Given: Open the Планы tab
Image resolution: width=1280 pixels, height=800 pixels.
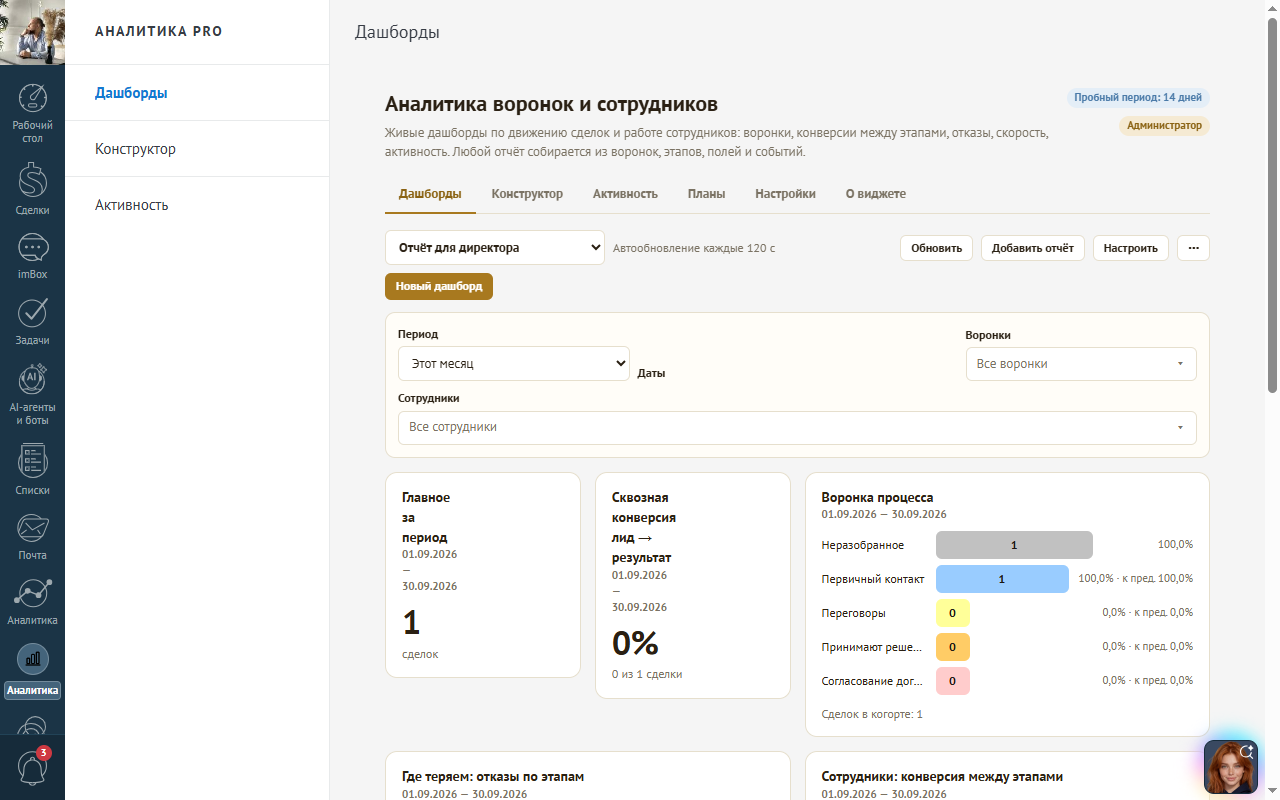Looking at the screenshot, I should [x=706, y=194].
